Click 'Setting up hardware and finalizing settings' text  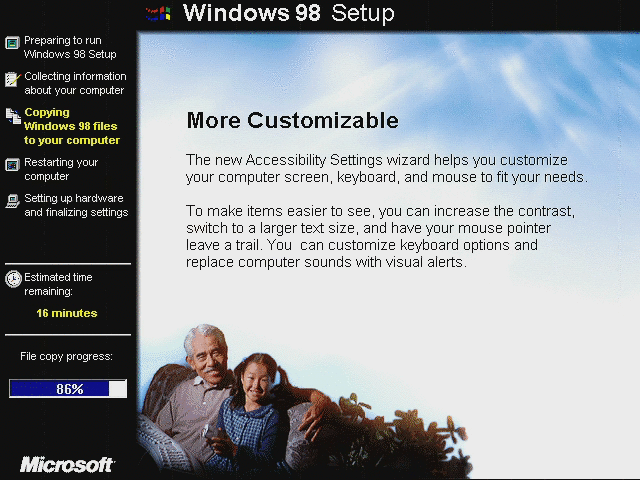pos(76,205)
